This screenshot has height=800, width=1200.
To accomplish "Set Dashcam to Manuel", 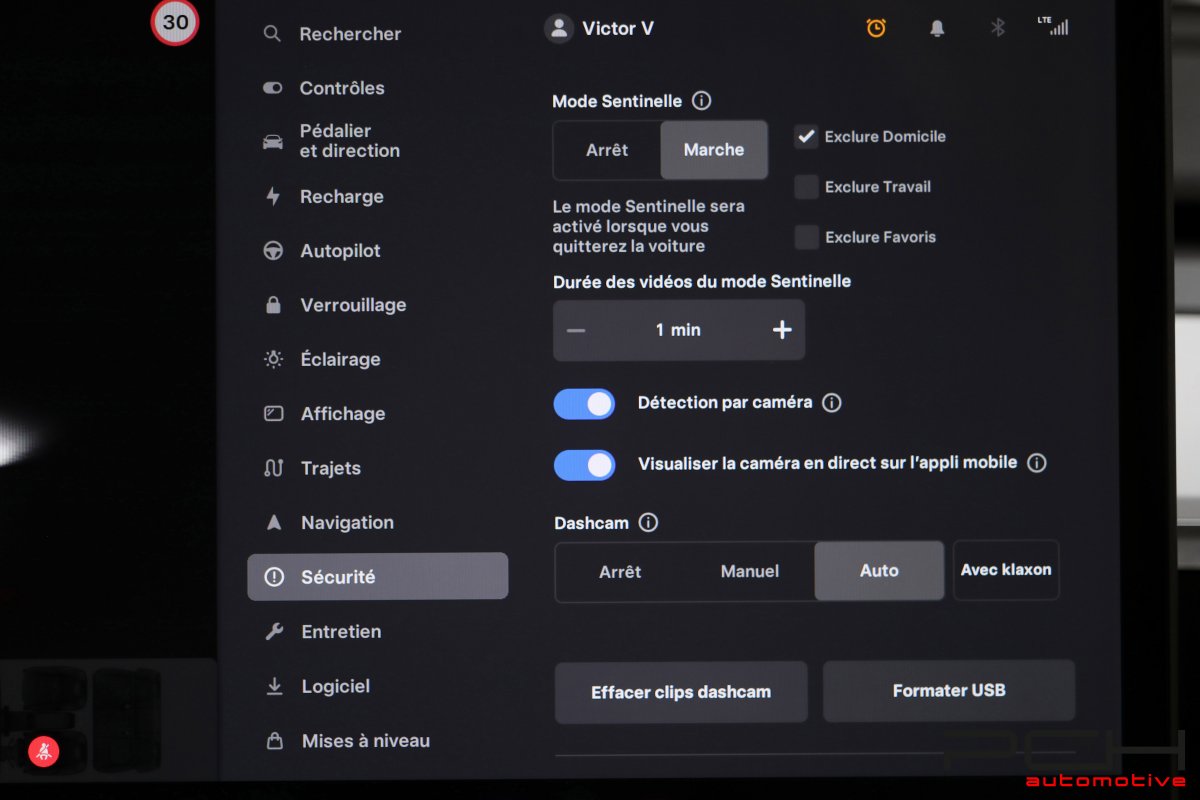I will pyautogui.click(x=750, y=572).
